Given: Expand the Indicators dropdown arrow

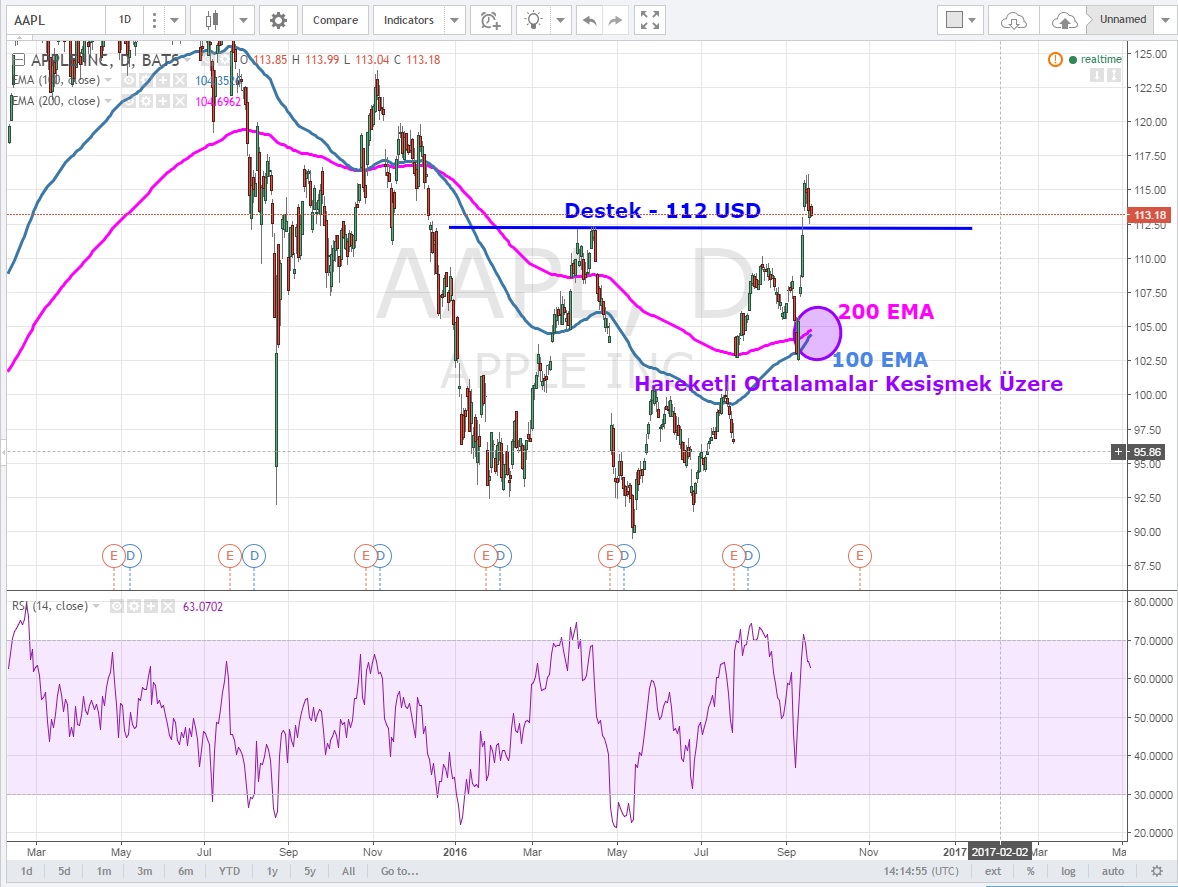Looking at the screenshot, I should click(x=455, y=20).
